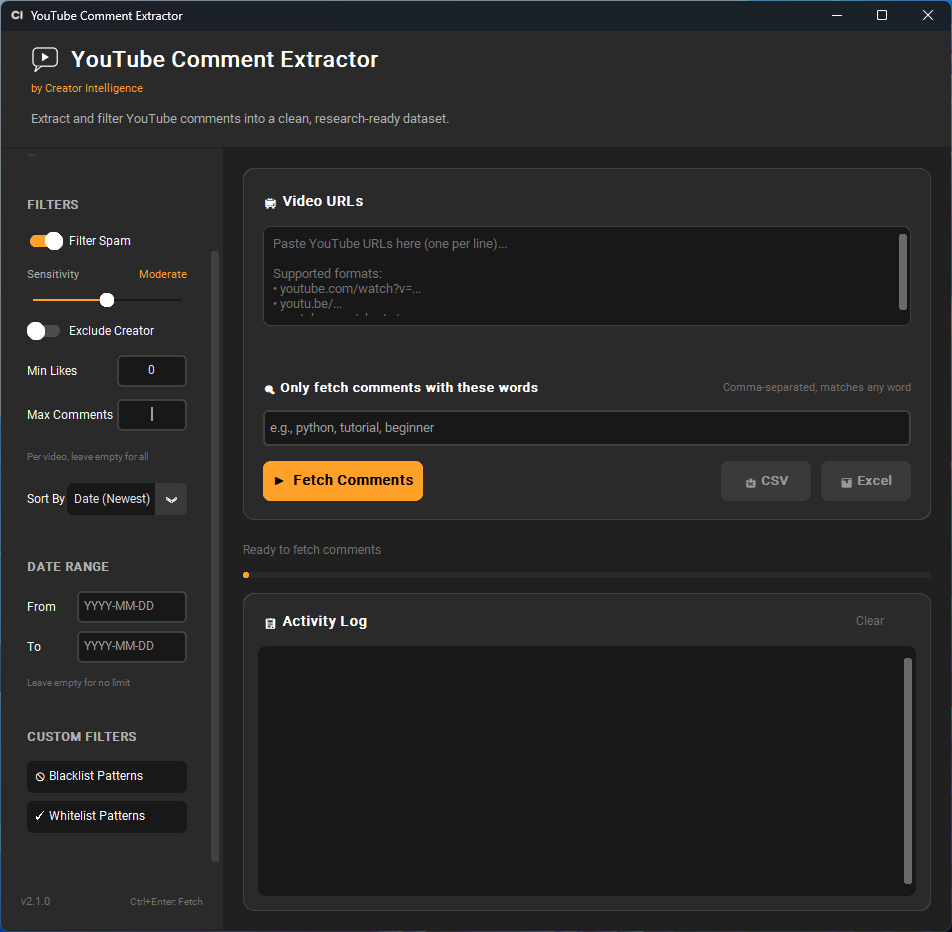Maximize the YouTube Comment Extractor window

(x=882, y=15)
